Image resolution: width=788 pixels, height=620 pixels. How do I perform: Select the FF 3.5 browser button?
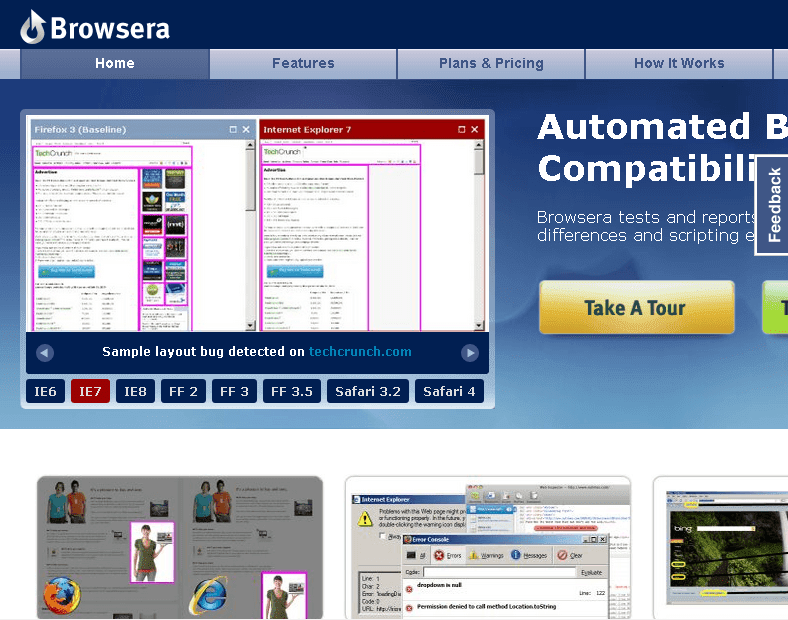[292, 391]
